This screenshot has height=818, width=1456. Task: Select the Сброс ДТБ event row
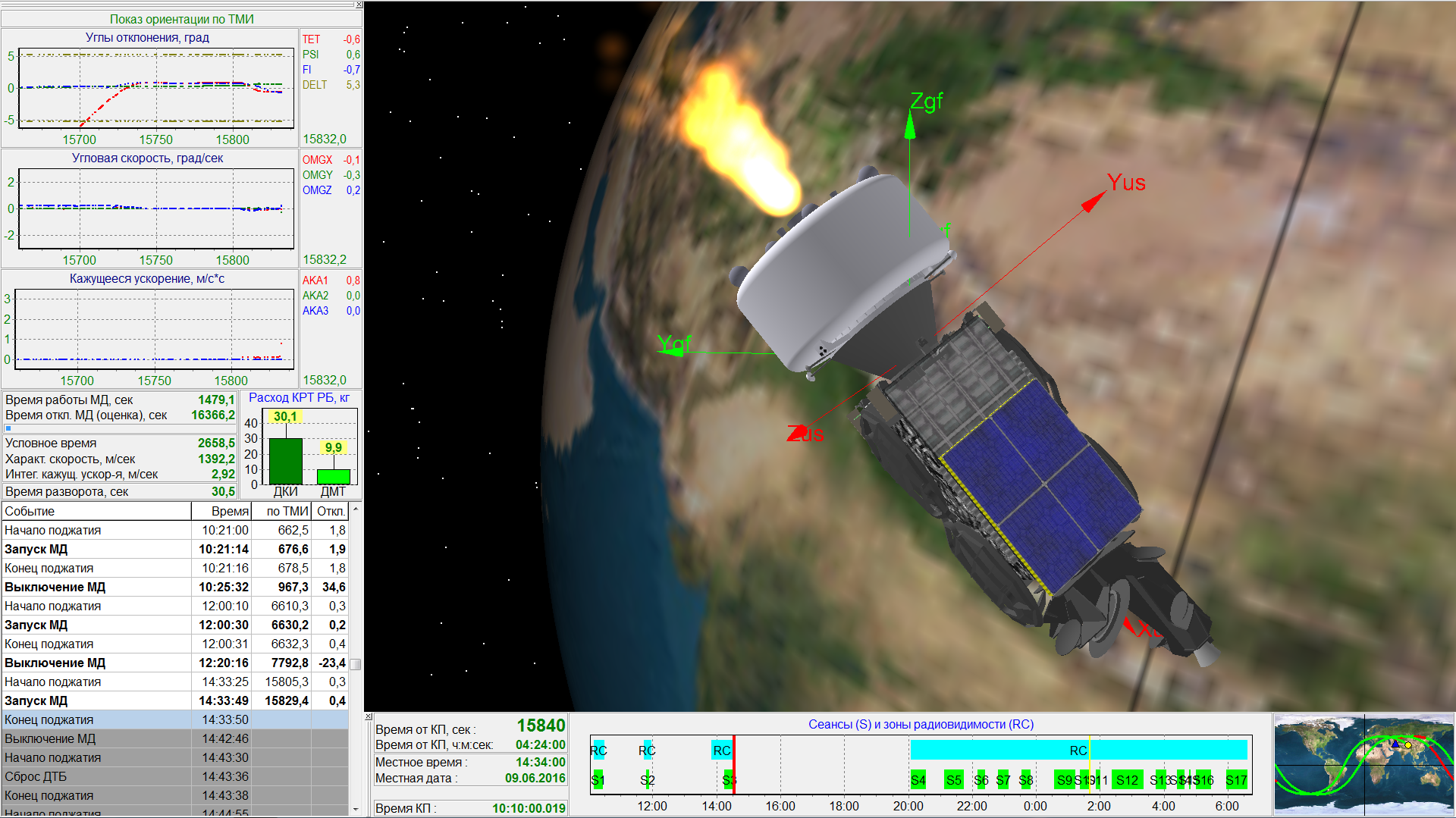(x=174, y=776)
